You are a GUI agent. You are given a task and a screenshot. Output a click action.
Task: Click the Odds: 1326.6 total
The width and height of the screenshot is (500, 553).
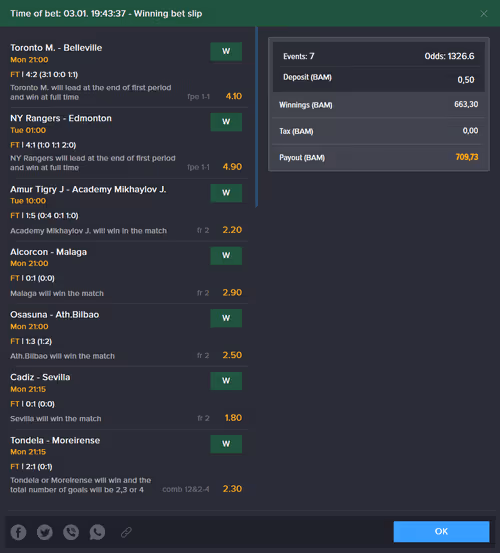[x=449, y=56]
